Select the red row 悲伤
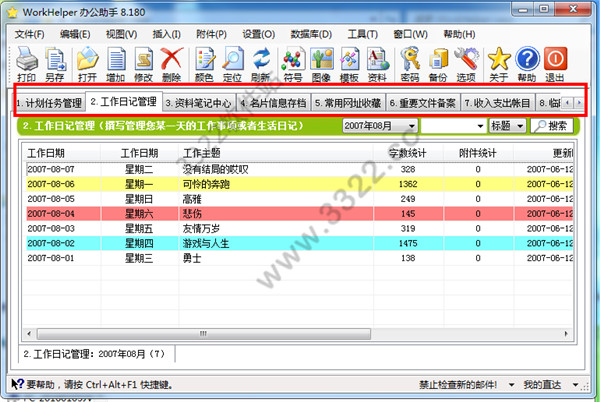Viewport: 600px width, 402px height. 300,214
